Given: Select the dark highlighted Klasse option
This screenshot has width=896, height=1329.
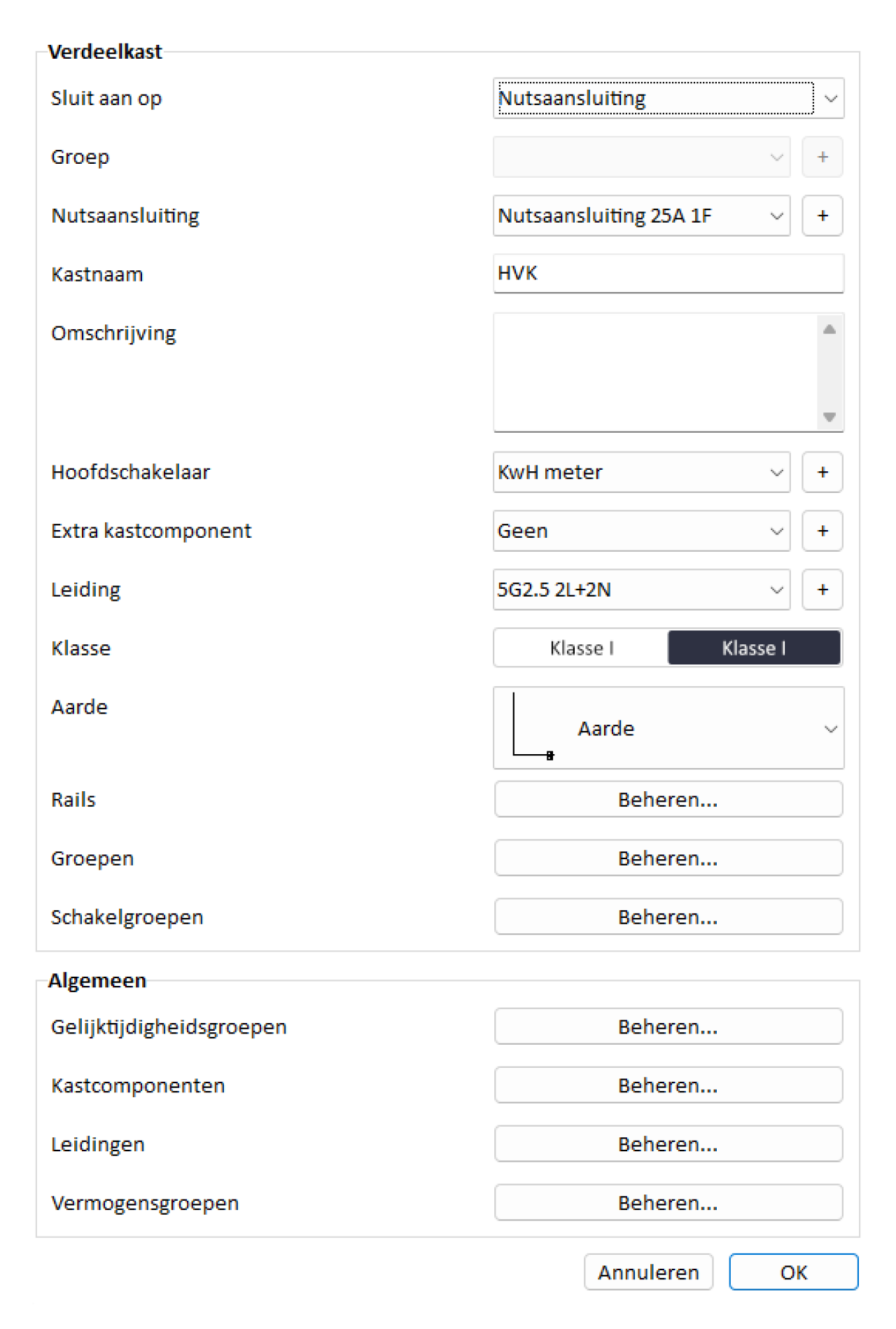Looking at the screenshot, I should 754,648.
